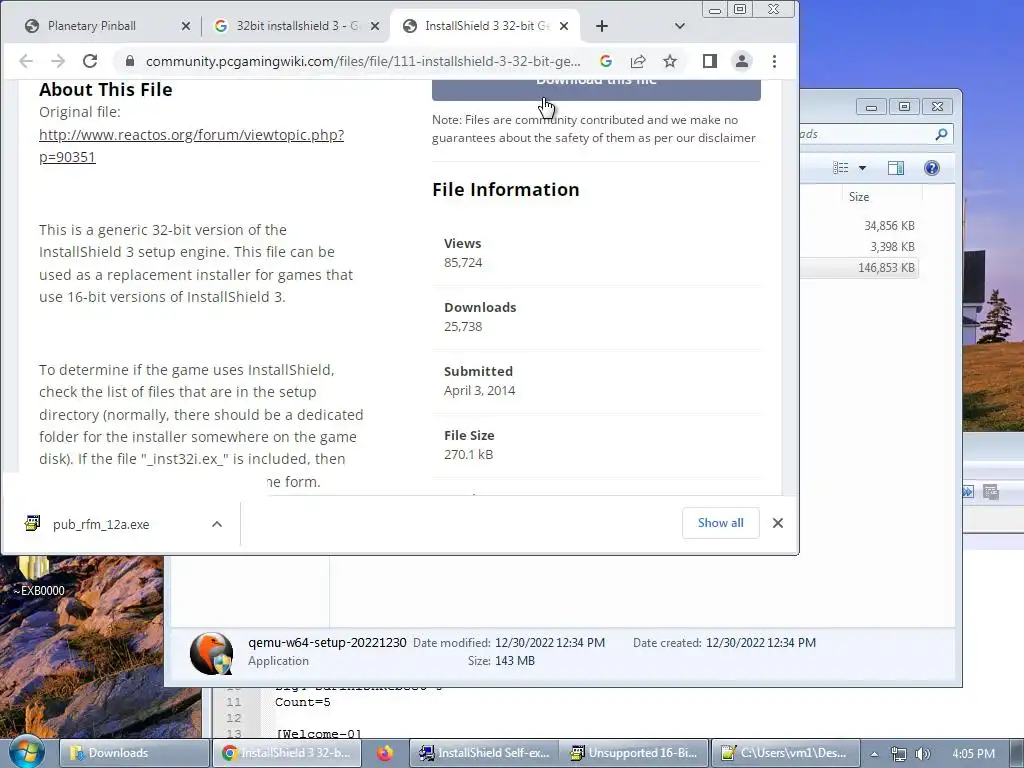Open the Chrome profile menu
Screen dimensions: 1024x768
tap(742, 61)
